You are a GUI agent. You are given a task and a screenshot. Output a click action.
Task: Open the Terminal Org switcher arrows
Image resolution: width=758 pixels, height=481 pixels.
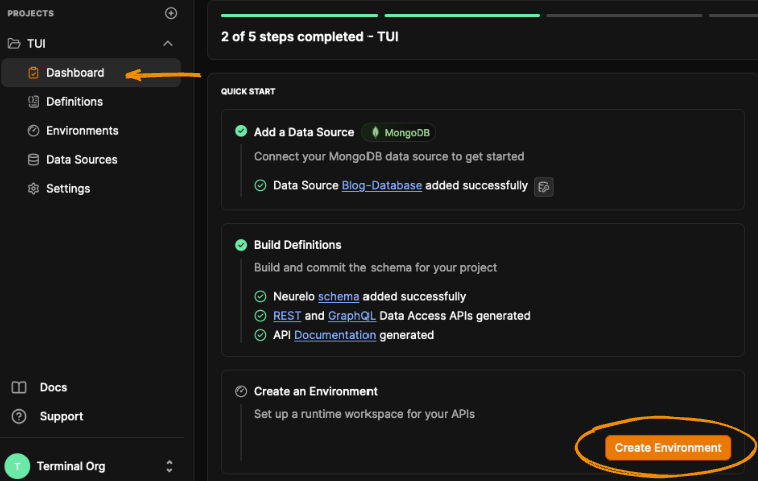(x=169, y=466)
